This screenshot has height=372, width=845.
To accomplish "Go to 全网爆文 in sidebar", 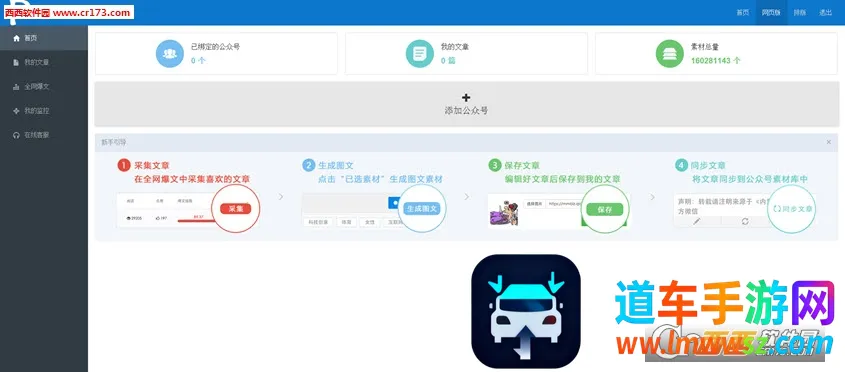I will (x=44, y=87).
